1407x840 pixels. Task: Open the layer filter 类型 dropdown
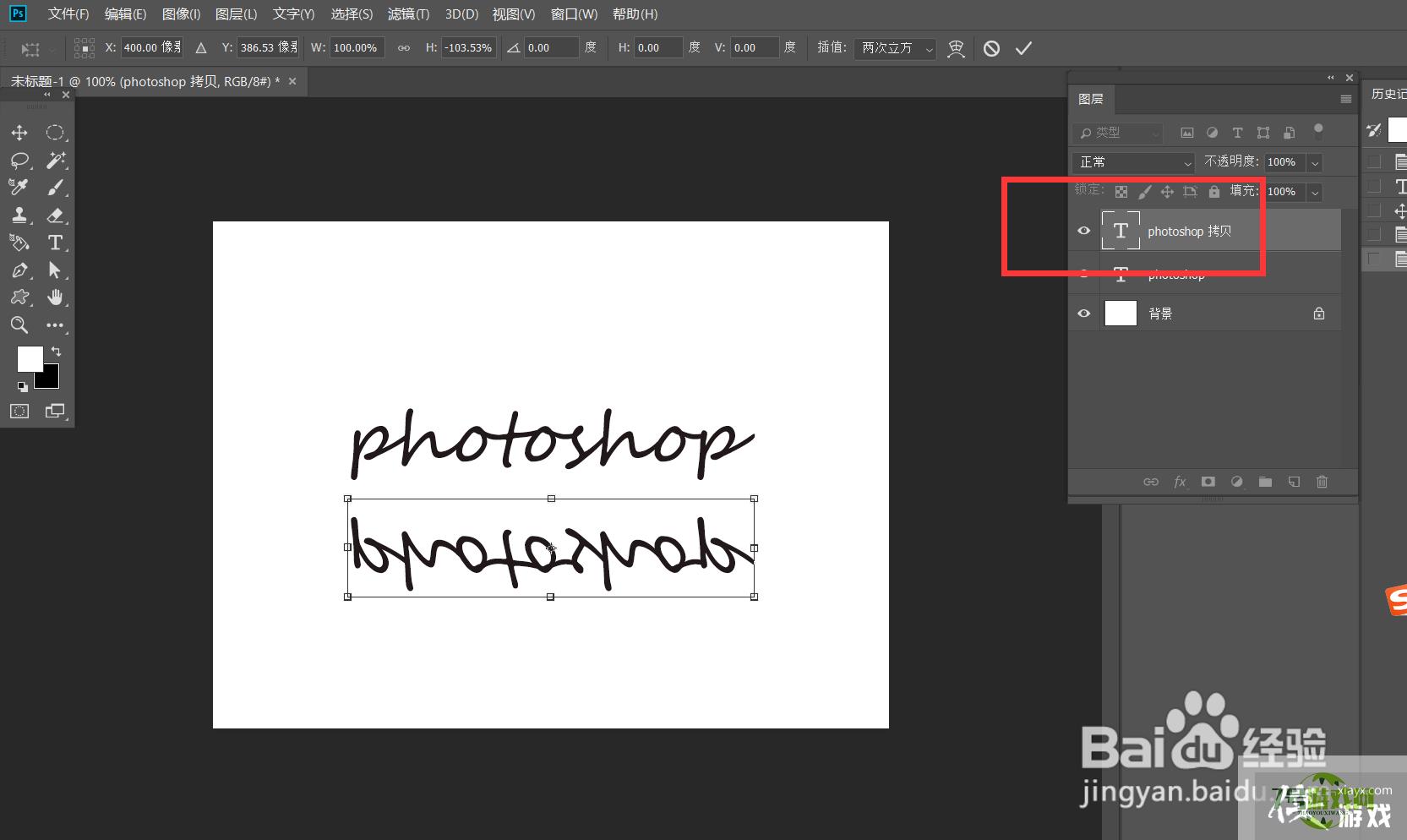pyautogui.click(x=1118, y=133)
